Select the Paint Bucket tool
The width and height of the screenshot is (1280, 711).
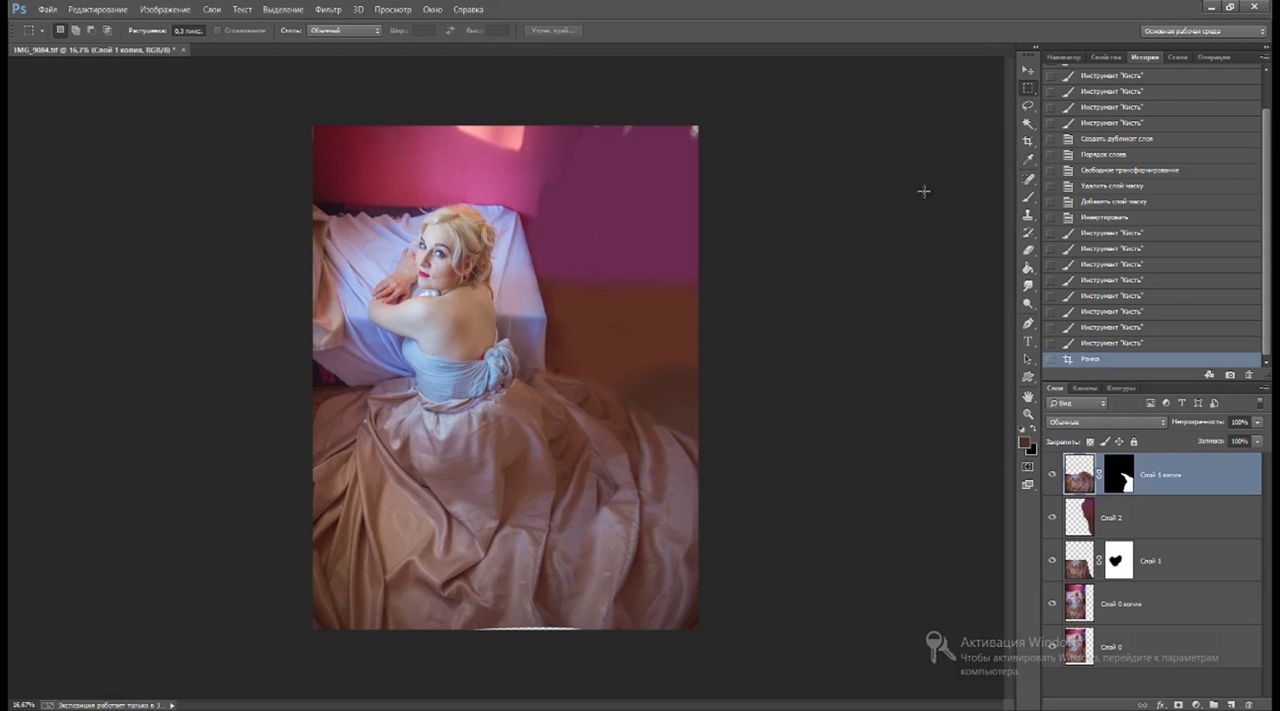point(1028,268)
